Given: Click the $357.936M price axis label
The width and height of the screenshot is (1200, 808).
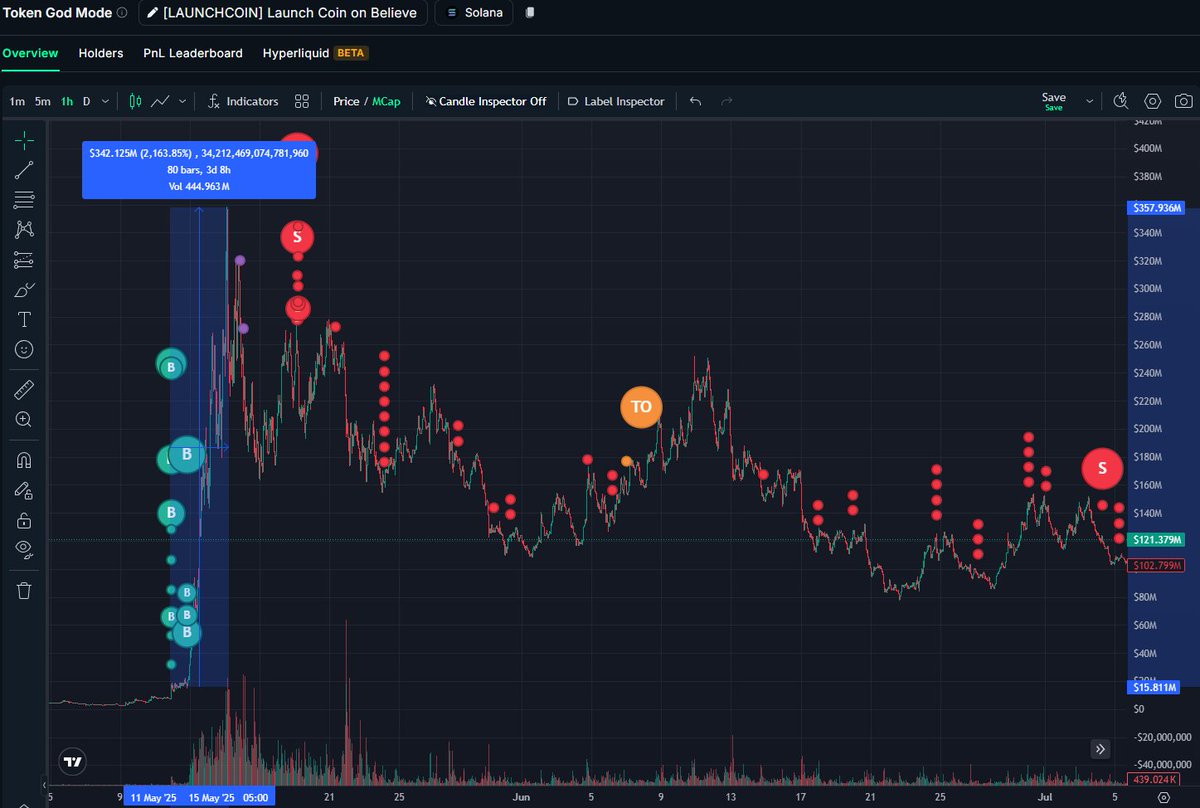Looking at the screenshot, I should pyautogui.click(x=1158, y=208).
